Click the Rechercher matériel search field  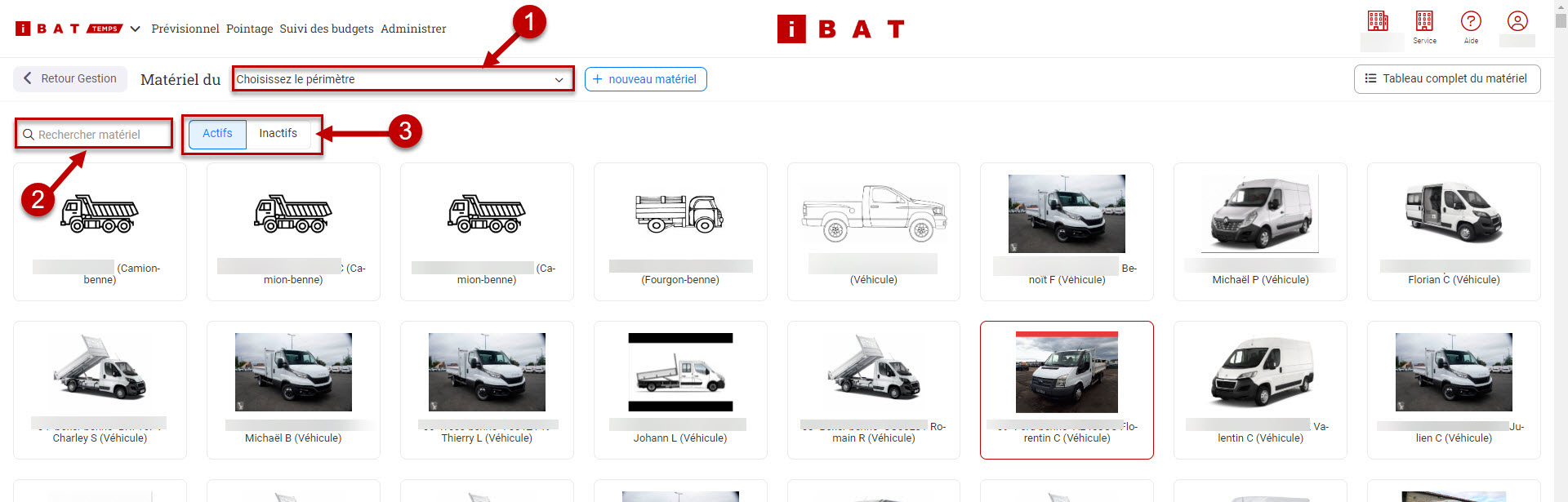click(x=100, y=135)
